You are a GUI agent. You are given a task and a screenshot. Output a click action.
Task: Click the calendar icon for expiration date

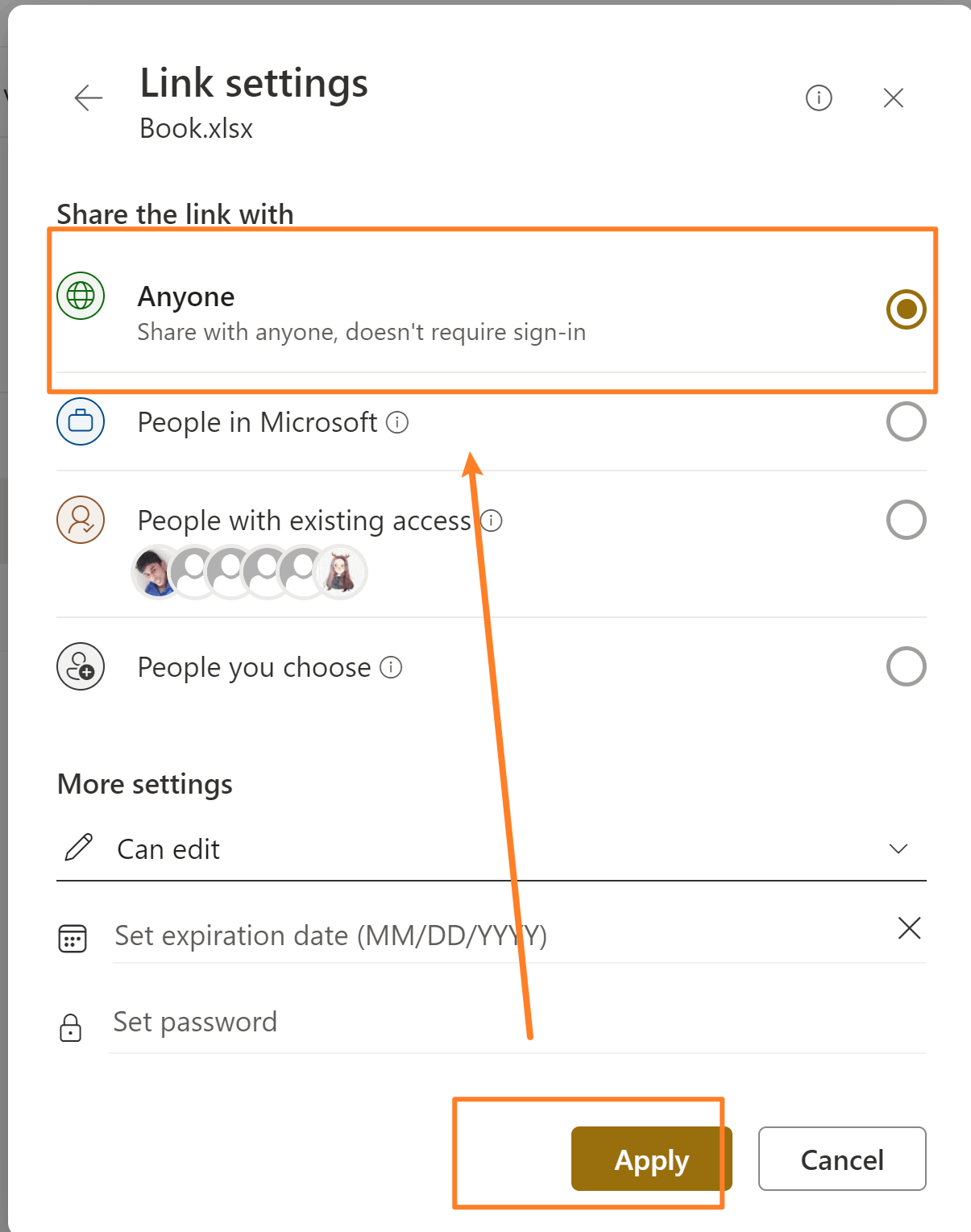(x=72, y=937)
